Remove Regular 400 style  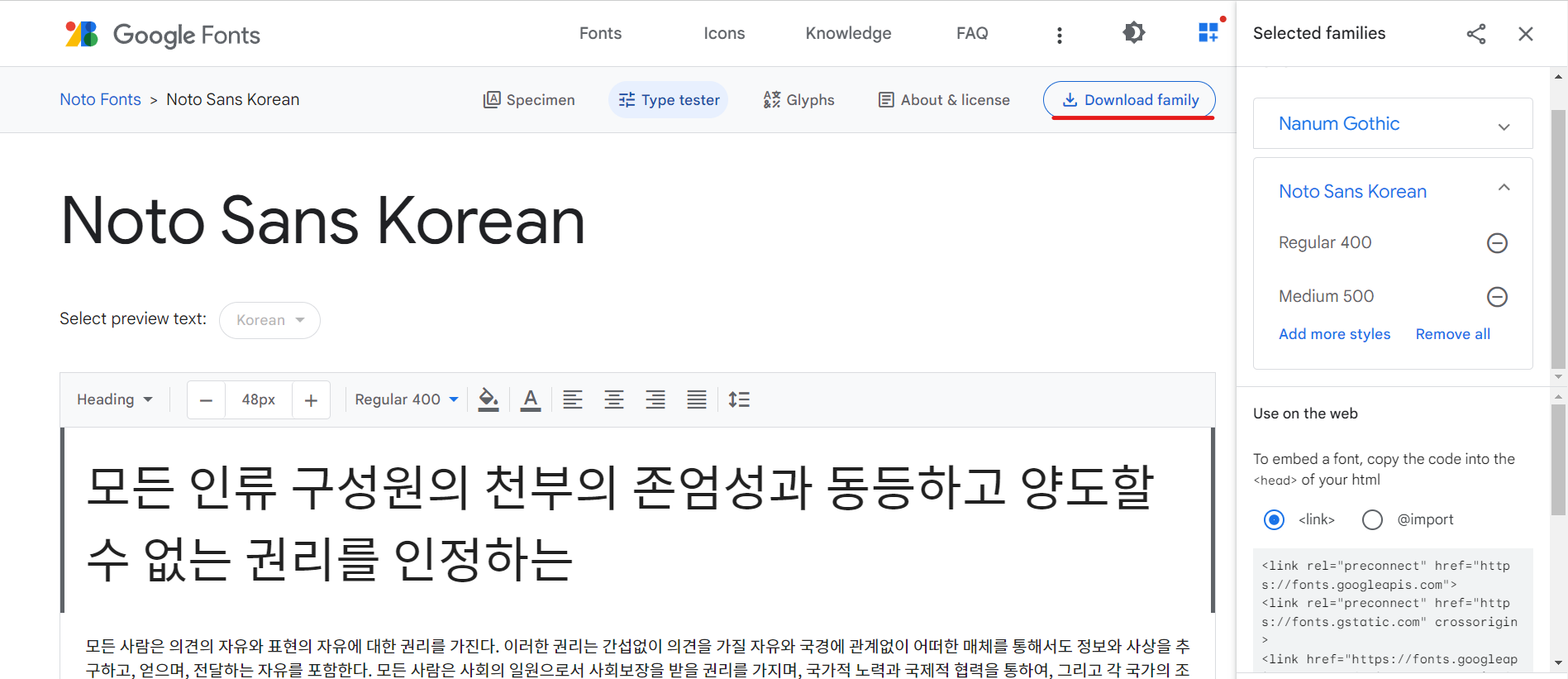[x=1498, y=243]
